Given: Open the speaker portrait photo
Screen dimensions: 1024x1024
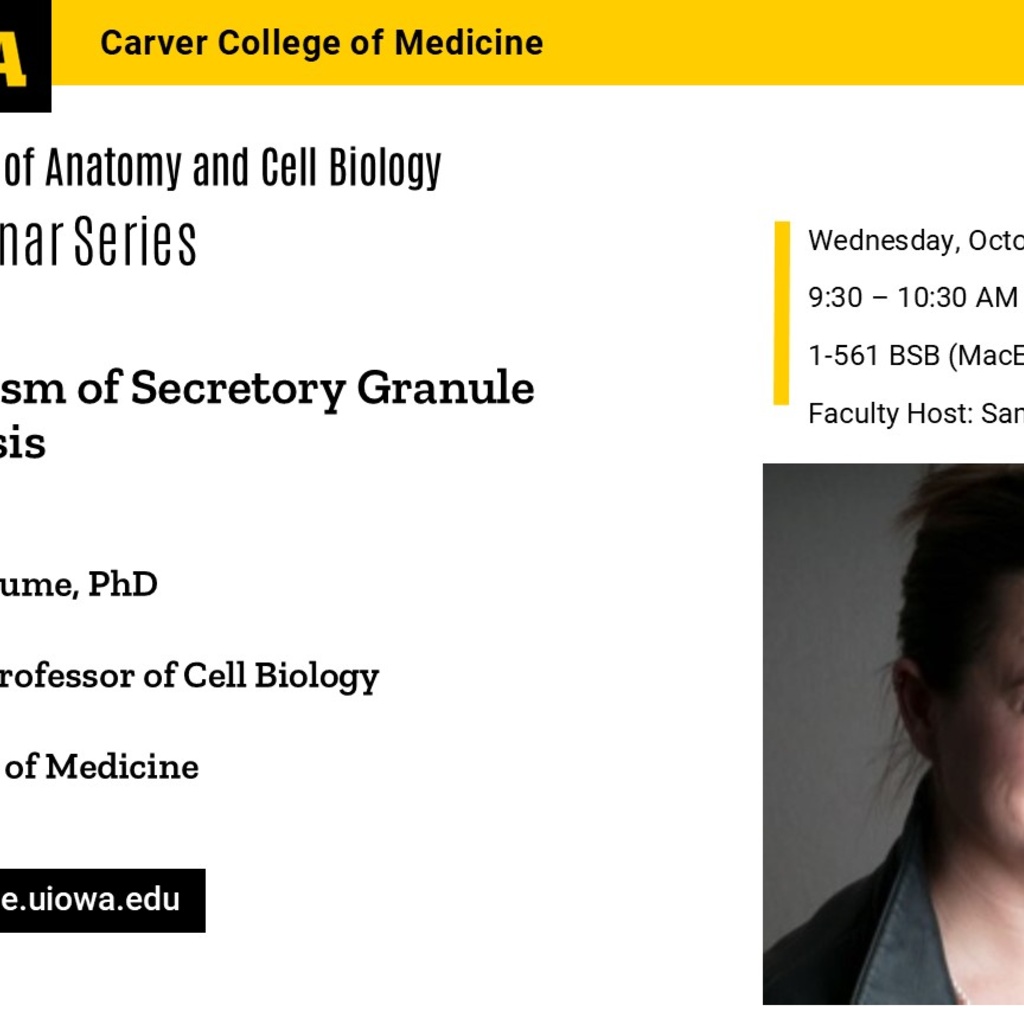Looking at the screenshot, I should [893, 733].
